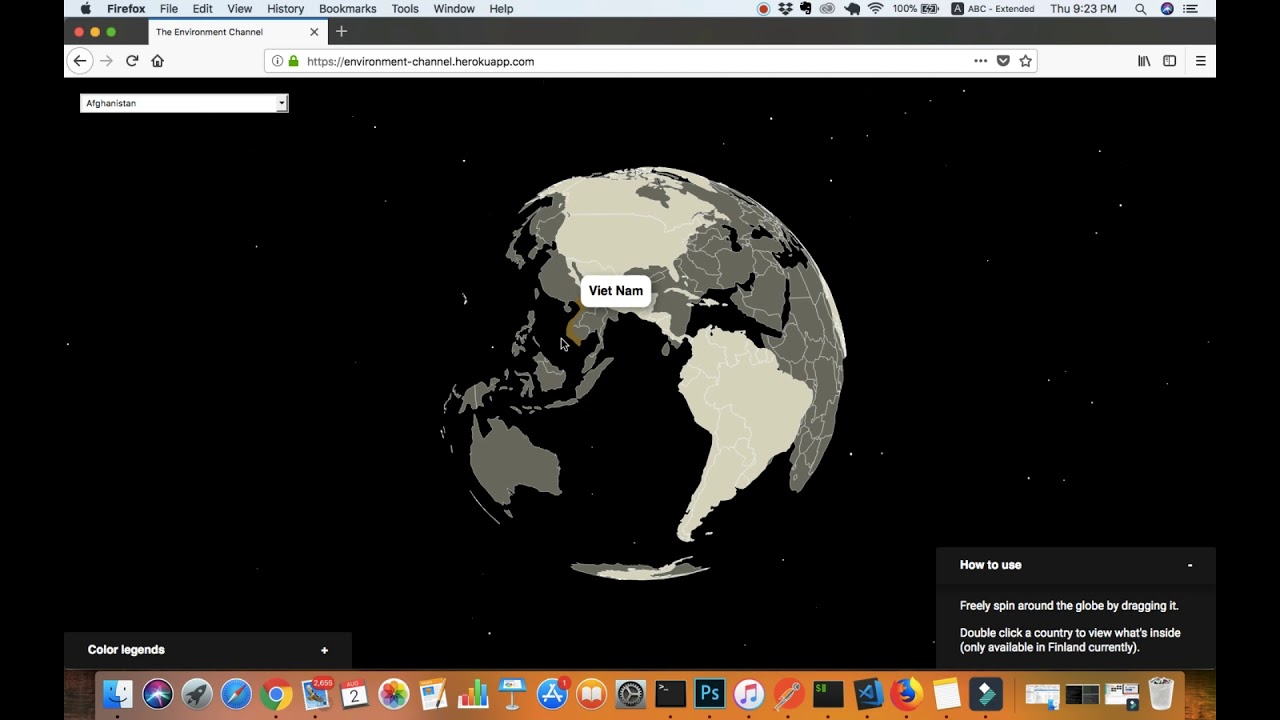Open the Help menu
This screenshot has height=720, width=1280.
click(501, 9)
